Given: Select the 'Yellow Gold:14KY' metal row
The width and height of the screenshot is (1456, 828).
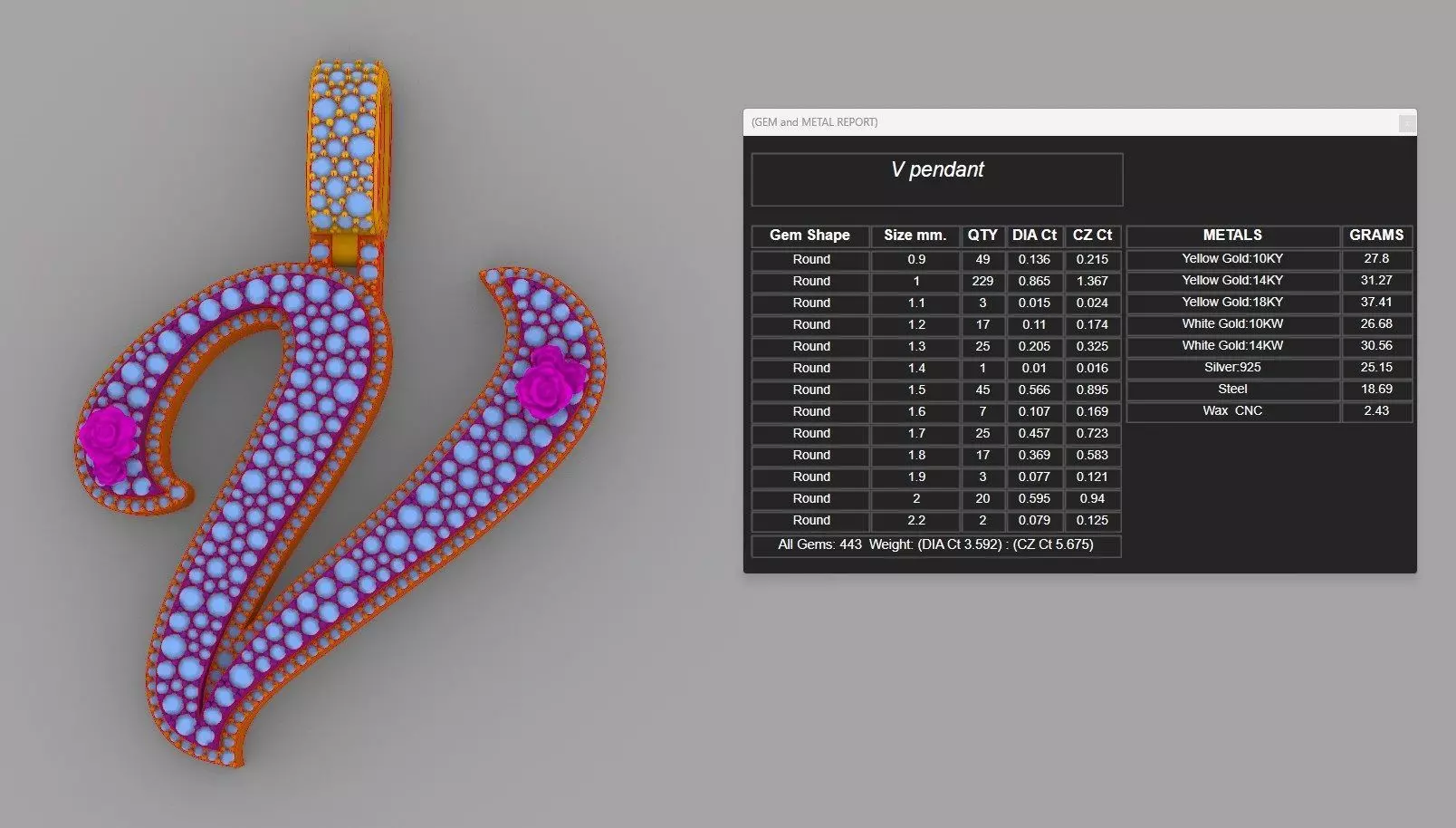Looking at the screenshot, I should 1233,281.
